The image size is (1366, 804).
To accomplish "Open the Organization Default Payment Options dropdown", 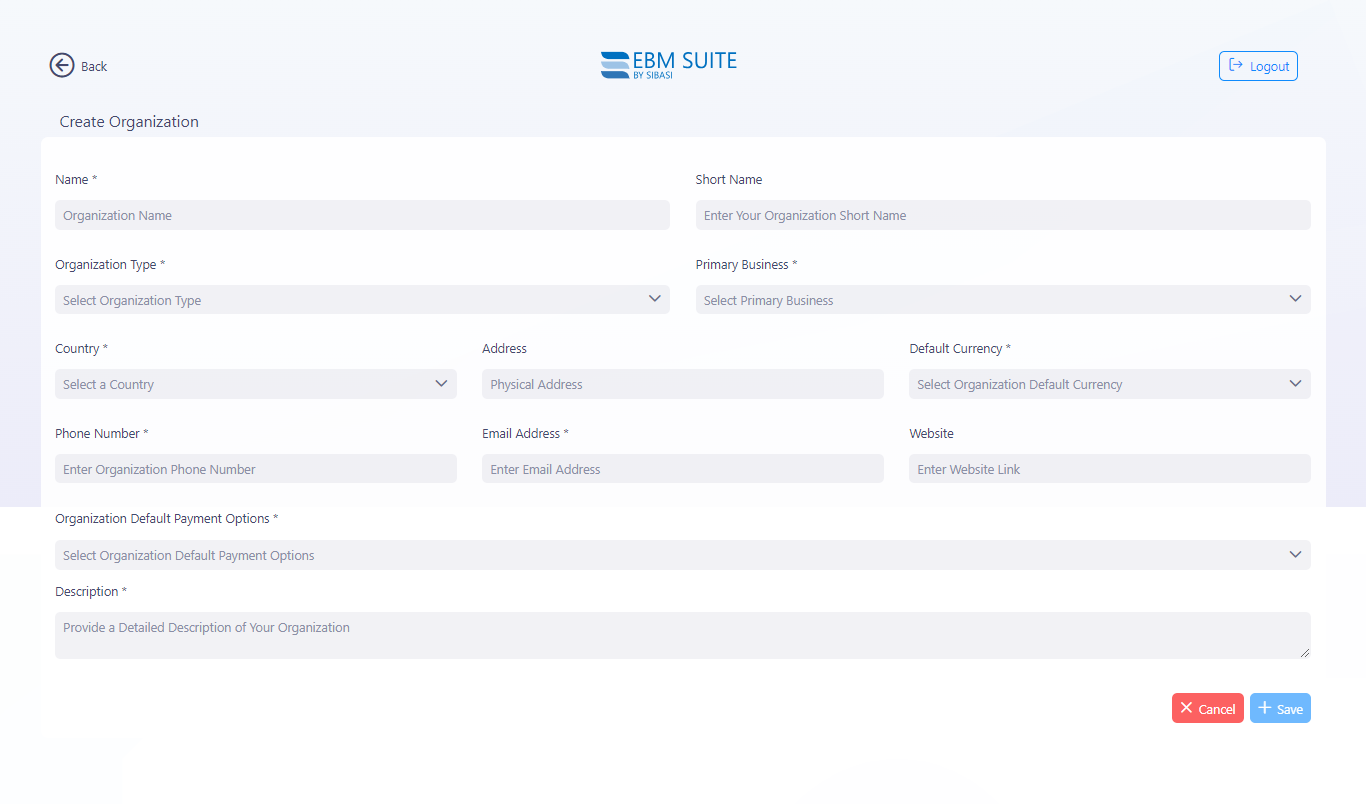I will tap(683, 554).
